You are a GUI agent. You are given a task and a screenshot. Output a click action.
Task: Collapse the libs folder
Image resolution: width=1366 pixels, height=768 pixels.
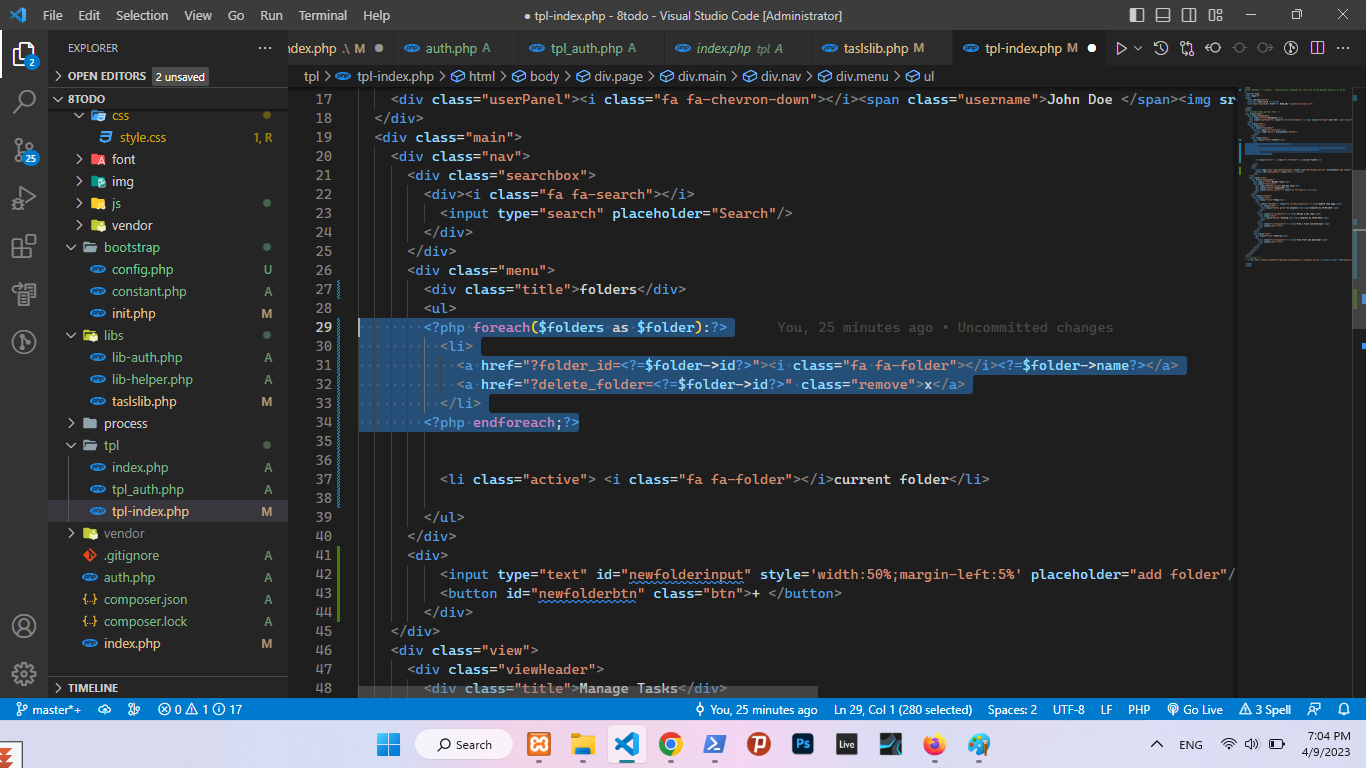click(x=168, y=335)
